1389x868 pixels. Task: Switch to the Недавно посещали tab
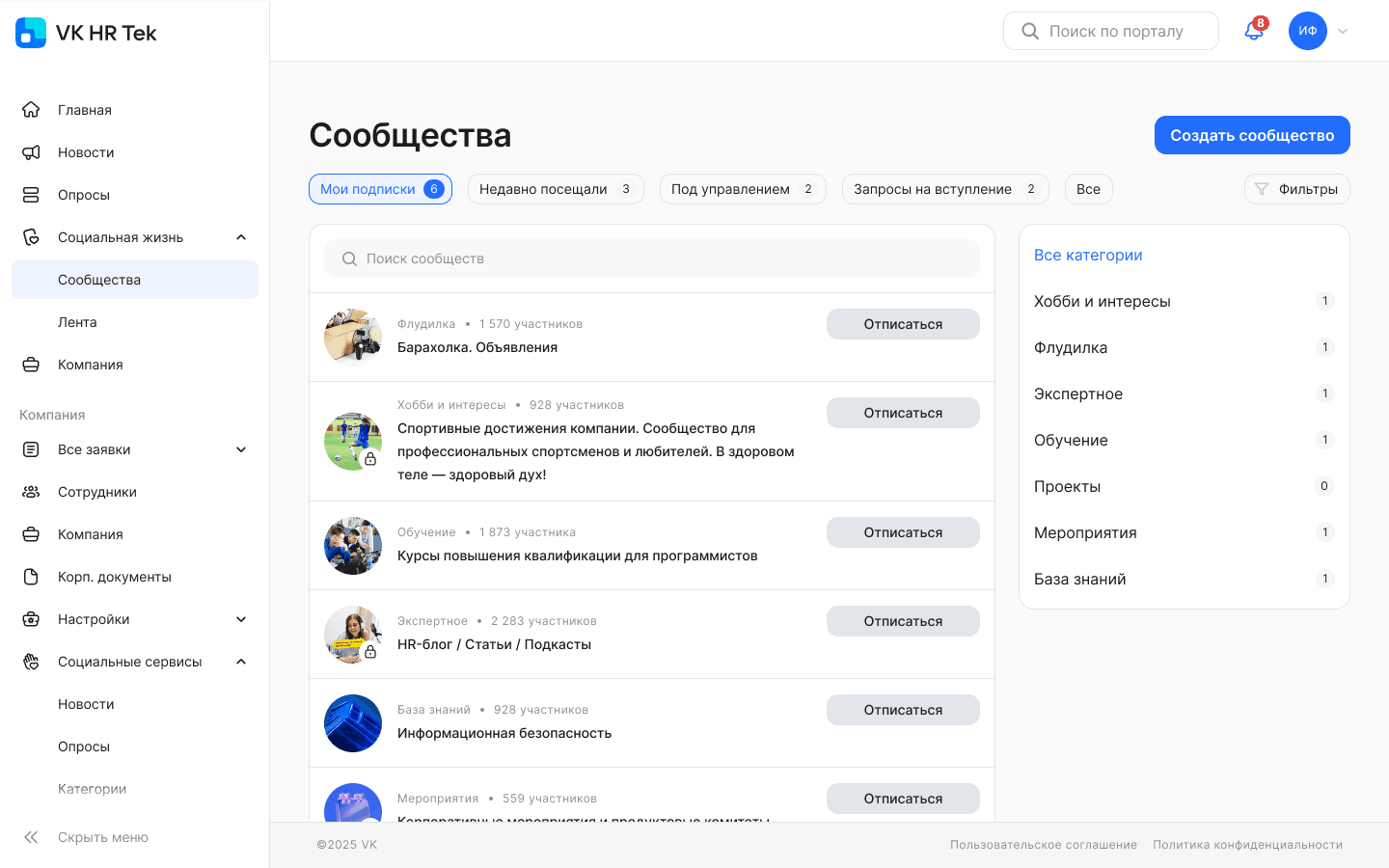pos(556,188)
